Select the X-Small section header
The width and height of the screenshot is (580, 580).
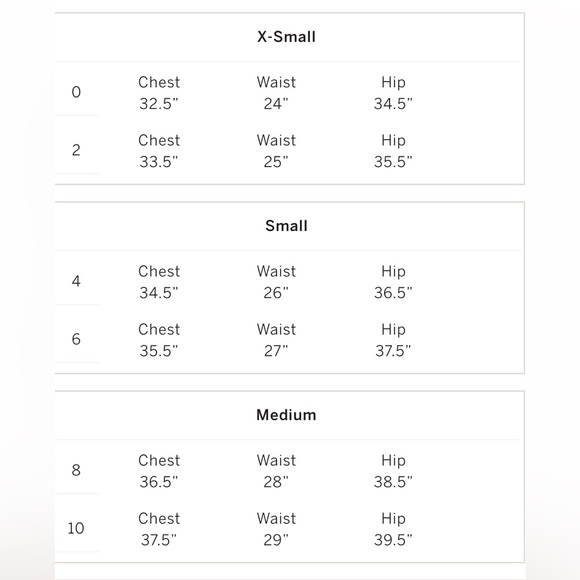coord(286,37)
